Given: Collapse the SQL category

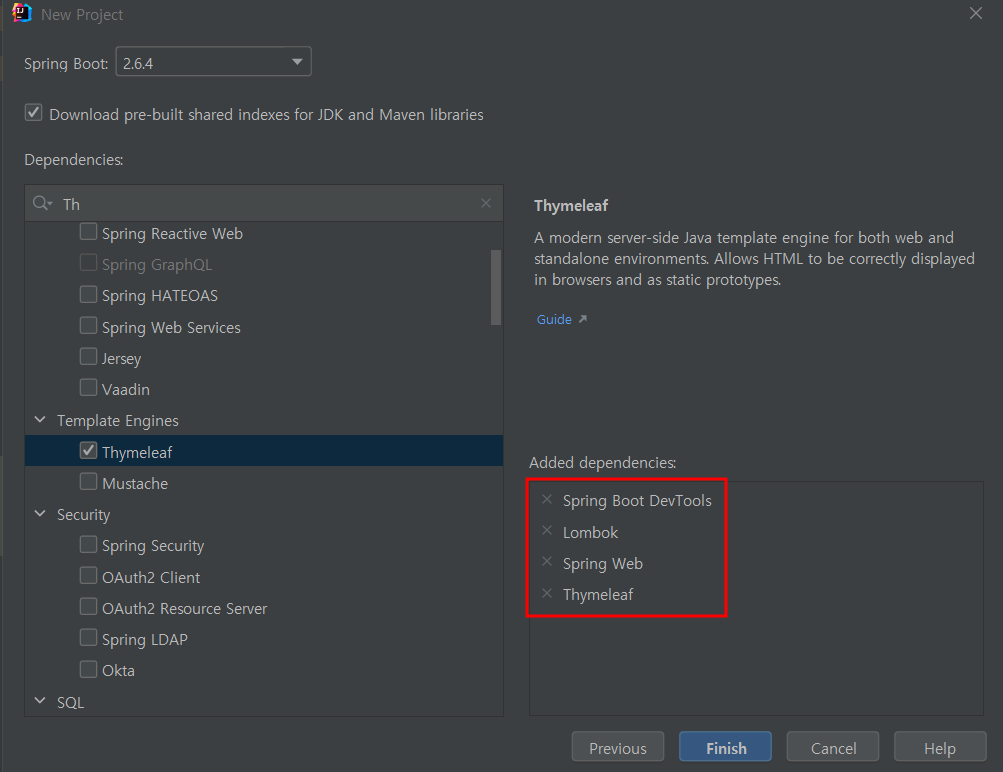Looking at the screenshot, I should [40, 701].
